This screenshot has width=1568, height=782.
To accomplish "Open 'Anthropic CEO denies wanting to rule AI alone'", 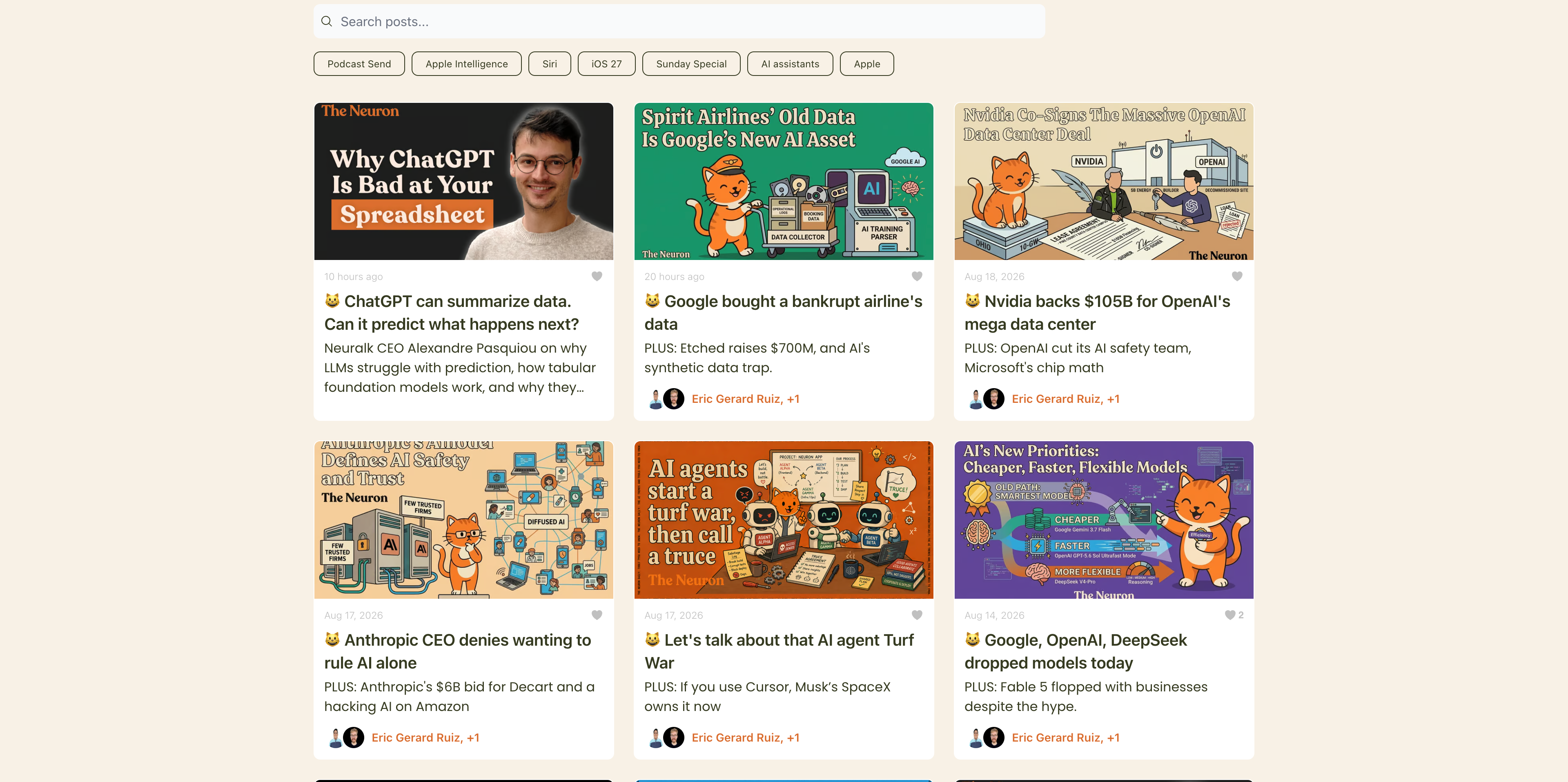I will [x=458, y=651].
